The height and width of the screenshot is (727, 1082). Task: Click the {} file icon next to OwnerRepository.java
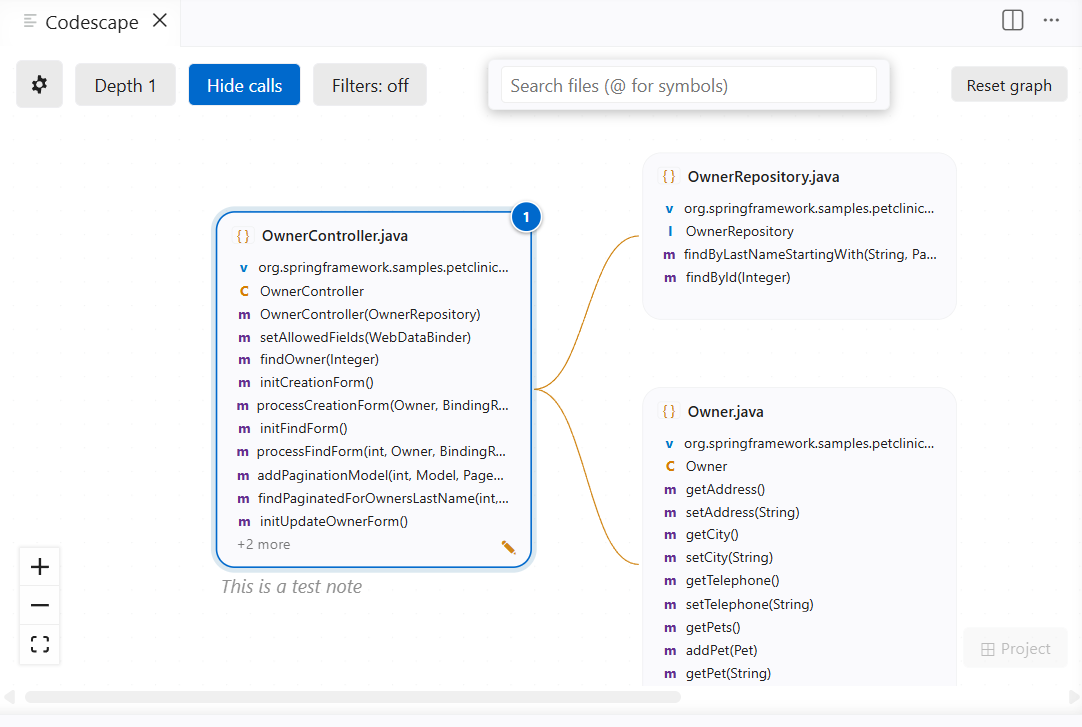click(667, 175)
